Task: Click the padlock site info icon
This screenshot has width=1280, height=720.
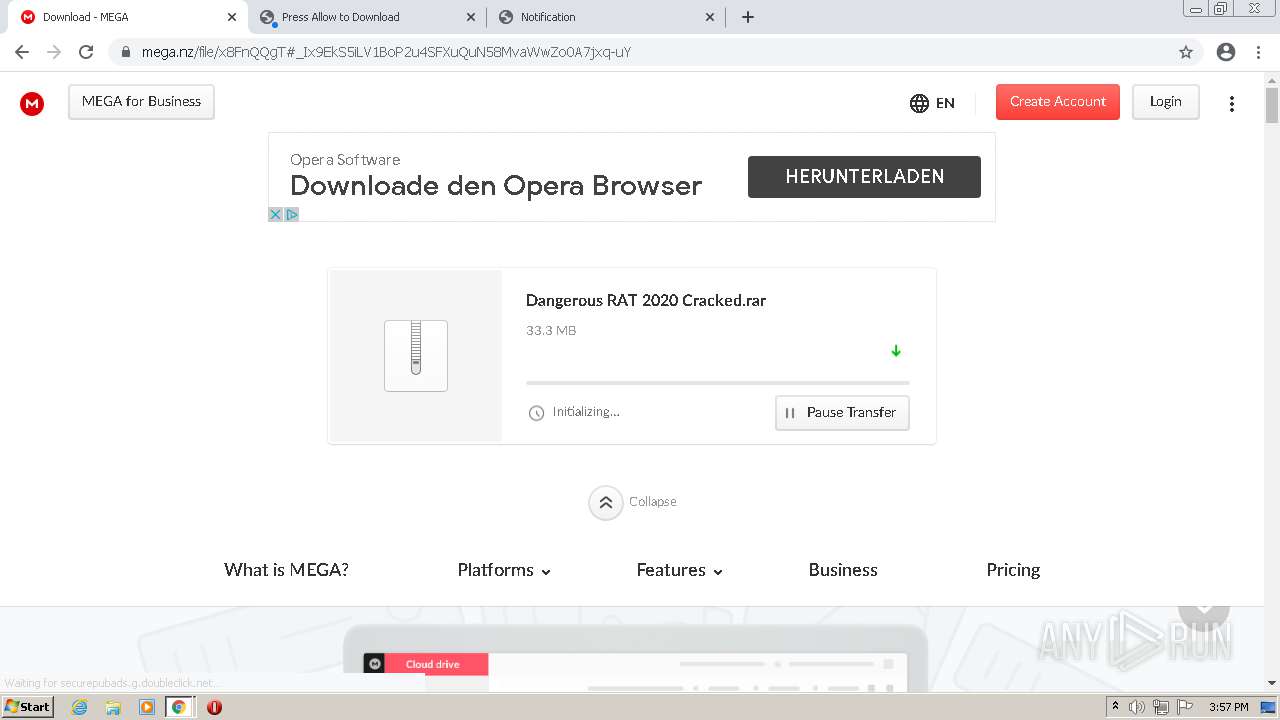Action: coord(125,52)
